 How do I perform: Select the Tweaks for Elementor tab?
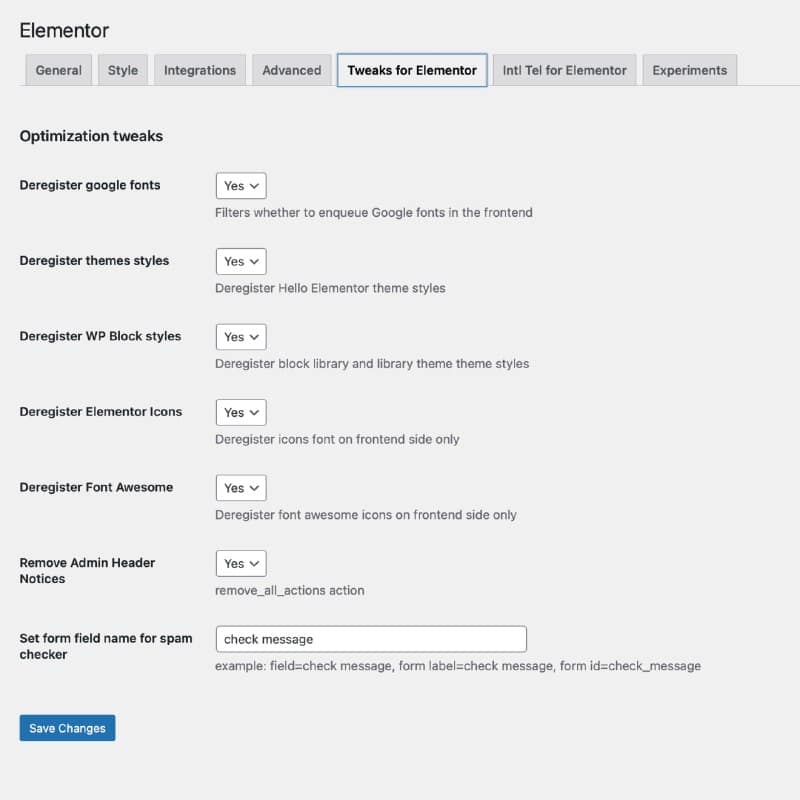(x=412, y=70)
